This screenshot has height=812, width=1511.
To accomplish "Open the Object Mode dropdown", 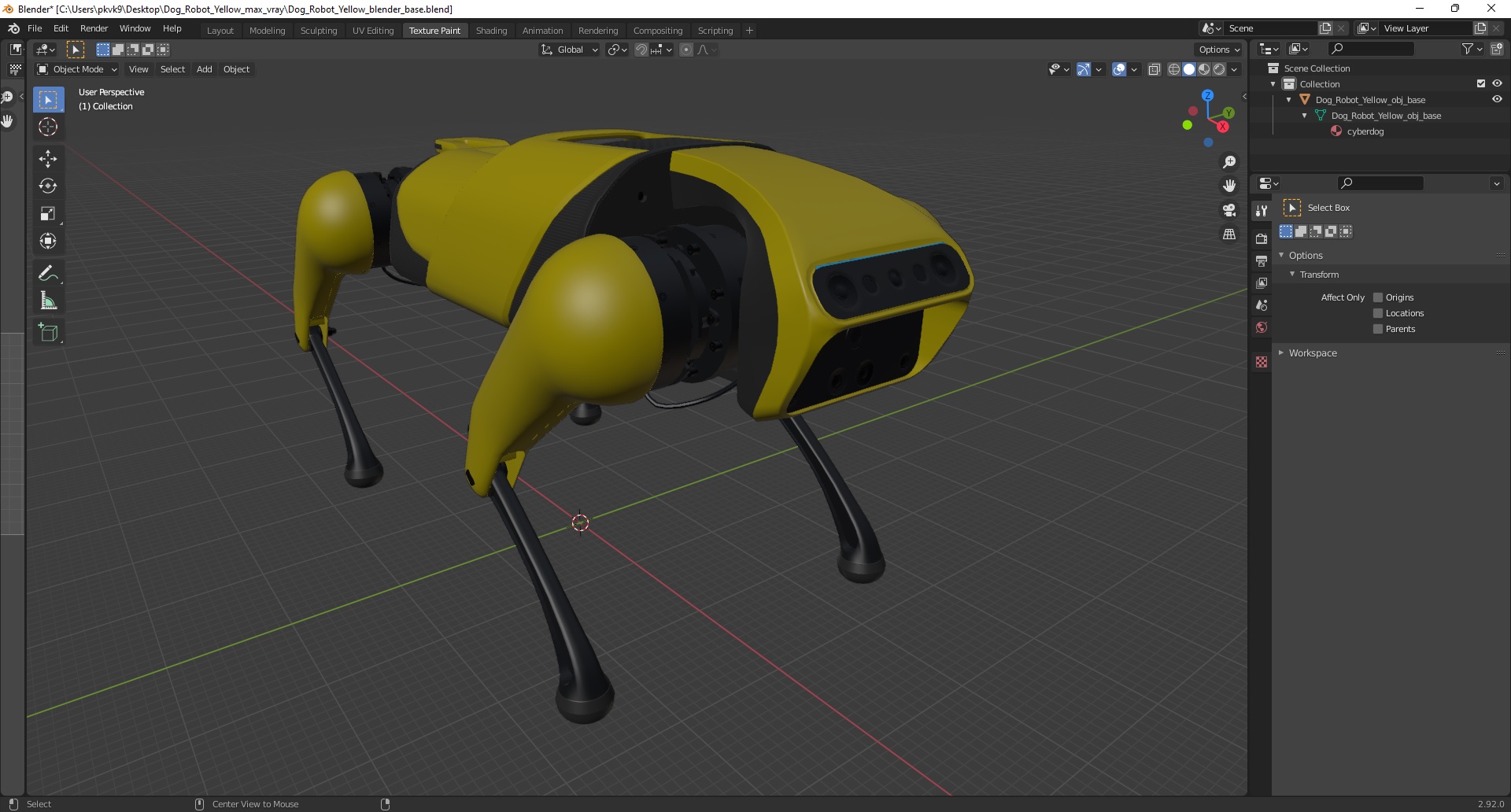I will tap(77, 69).
